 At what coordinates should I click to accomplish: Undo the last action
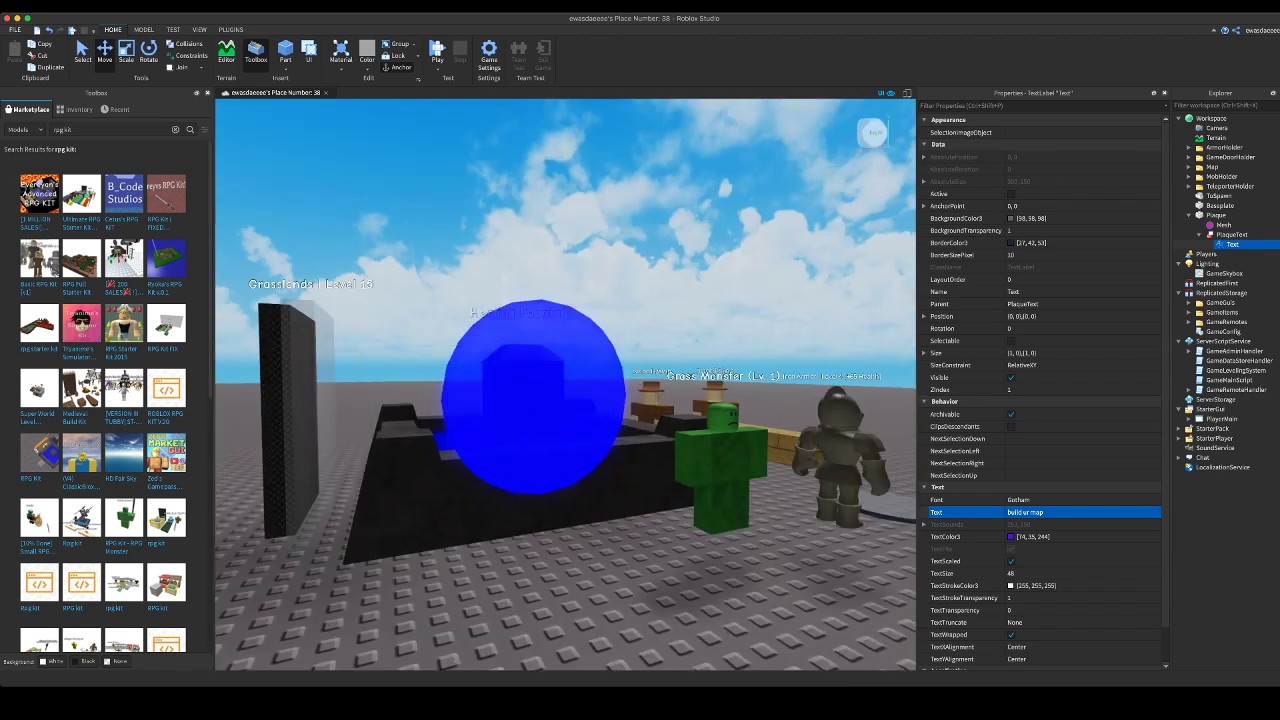(49, 30)
